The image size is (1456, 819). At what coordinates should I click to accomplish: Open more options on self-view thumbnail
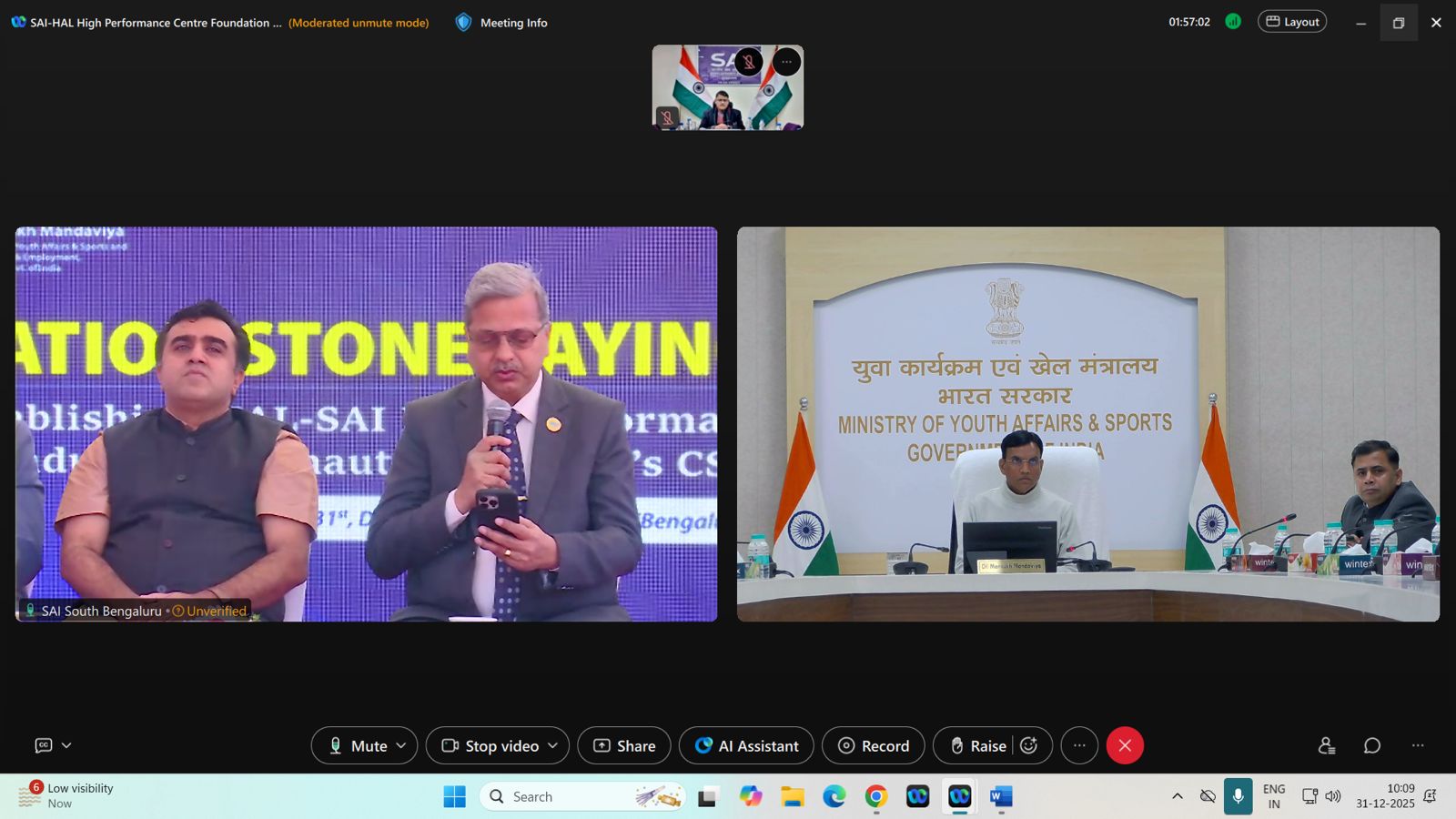click(786, 62)
